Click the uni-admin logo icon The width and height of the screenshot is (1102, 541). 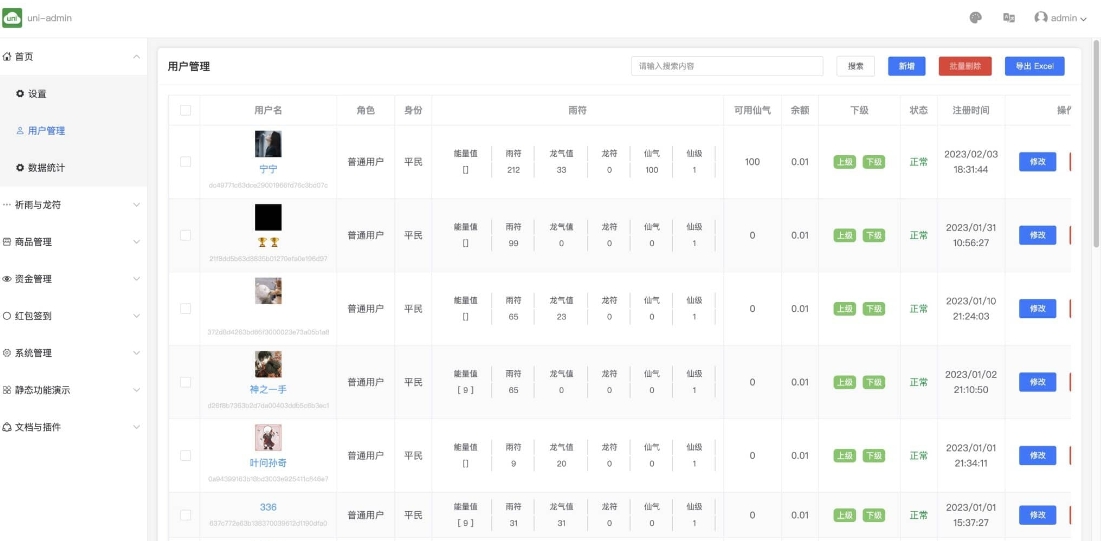tap(12, 18)
